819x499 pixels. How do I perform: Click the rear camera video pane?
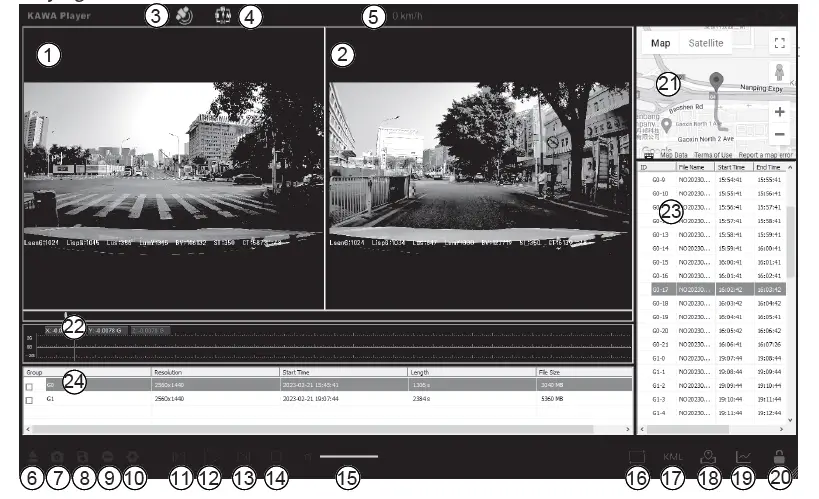pyautogui.click(x=479, y=168)
